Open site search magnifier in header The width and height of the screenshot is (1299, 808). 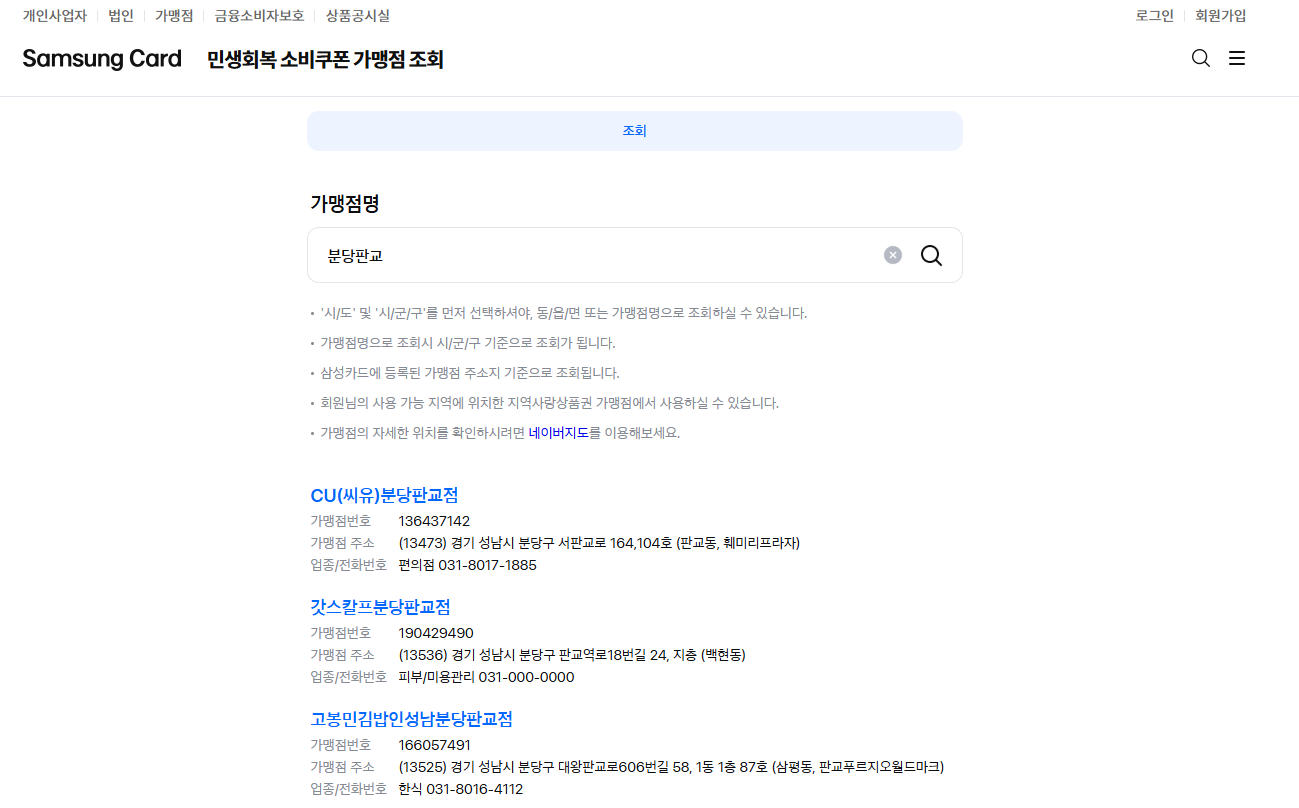coord(1201,58)
